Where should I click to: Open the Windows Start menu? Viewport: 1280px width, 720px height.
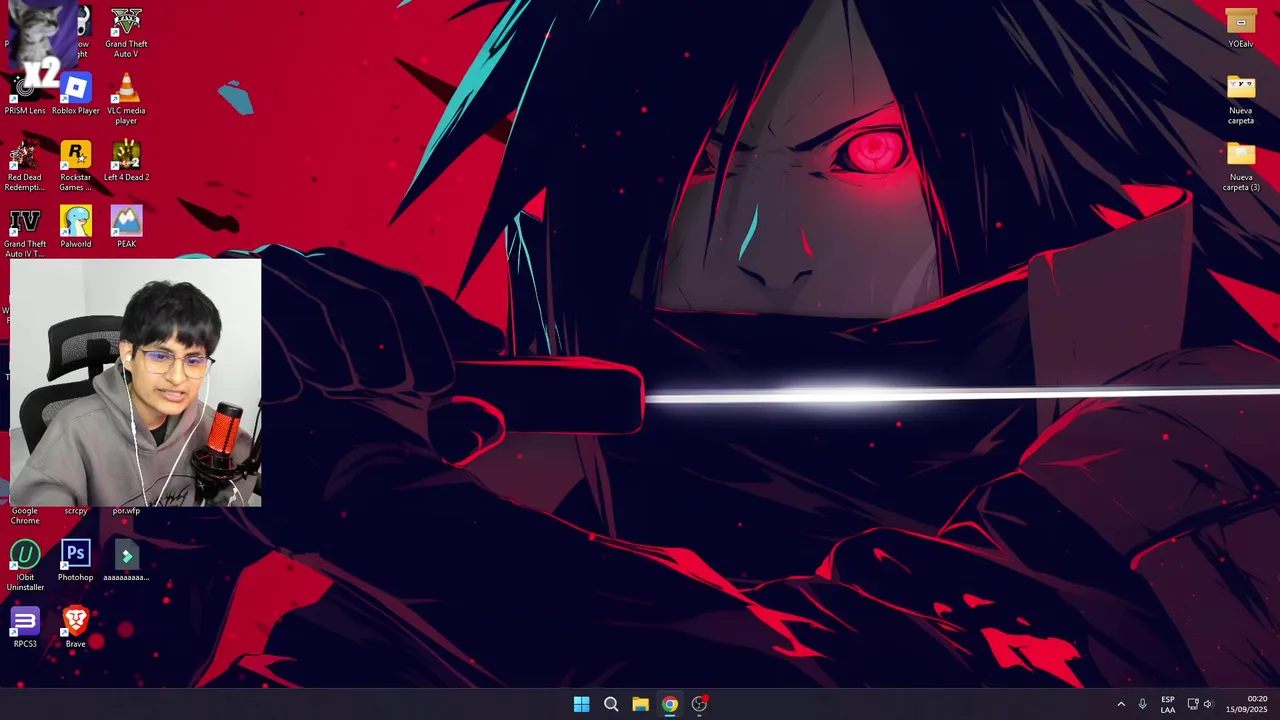[581, 704]
